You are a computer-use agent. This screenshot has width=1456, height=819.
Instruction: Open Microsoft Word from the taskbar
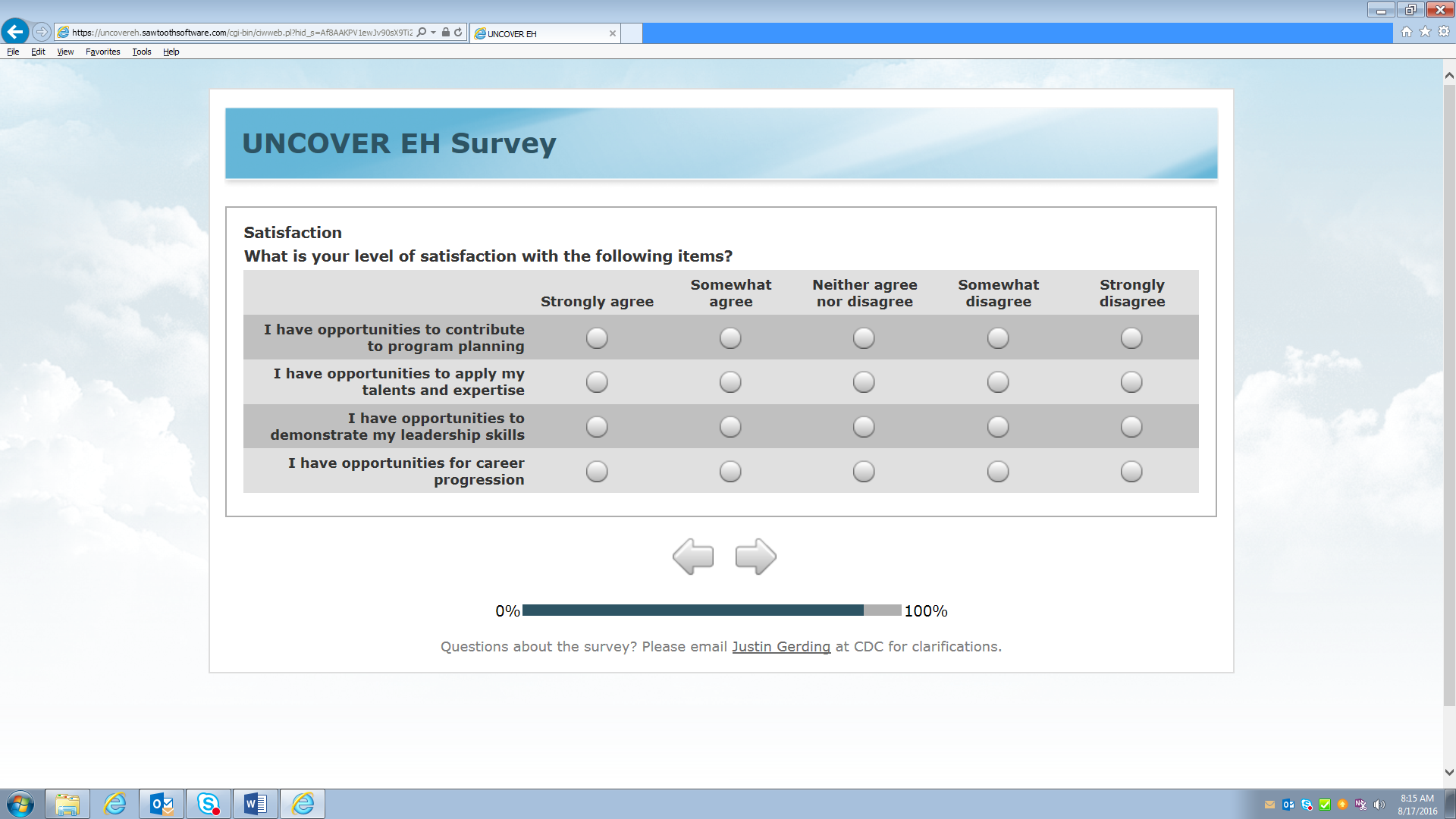click(256, 804)
